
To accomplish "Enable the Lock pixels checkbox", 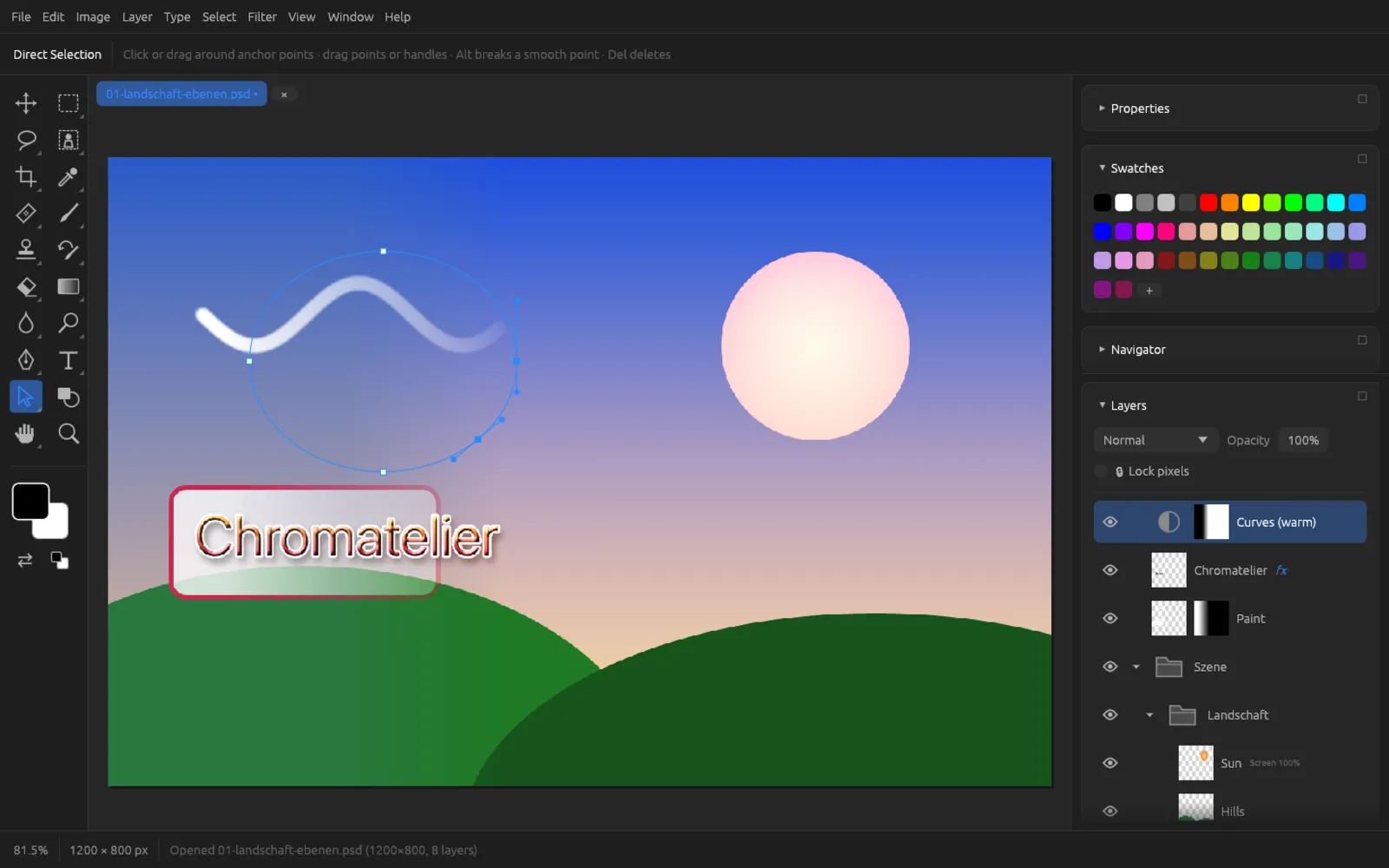I will 1101,471.
